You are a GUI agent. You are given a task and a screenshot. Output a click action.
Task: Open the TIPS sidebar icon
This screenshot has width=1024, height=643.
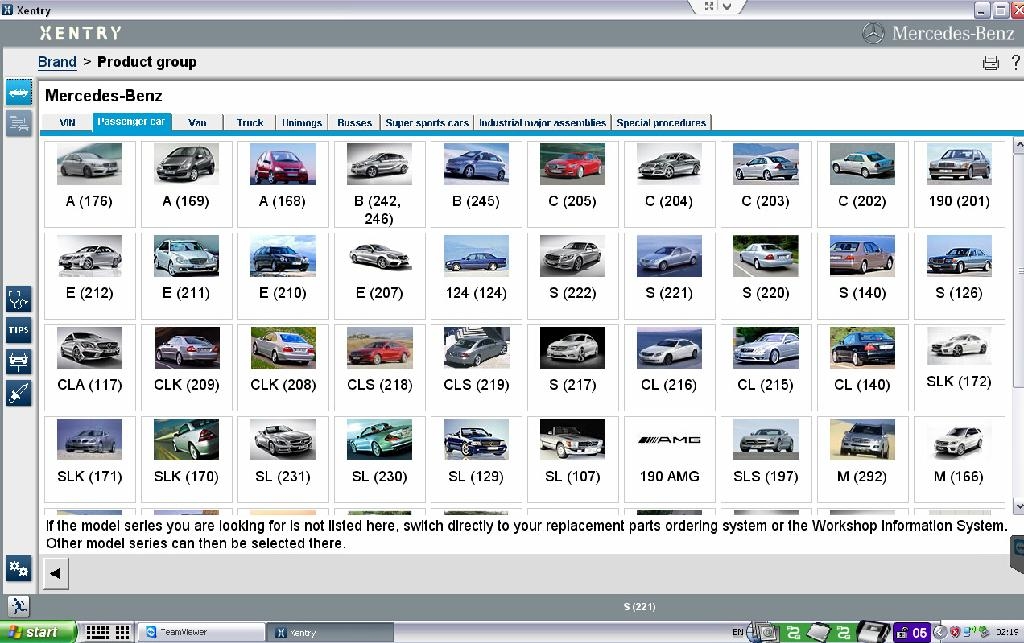(x=19, y=330)
